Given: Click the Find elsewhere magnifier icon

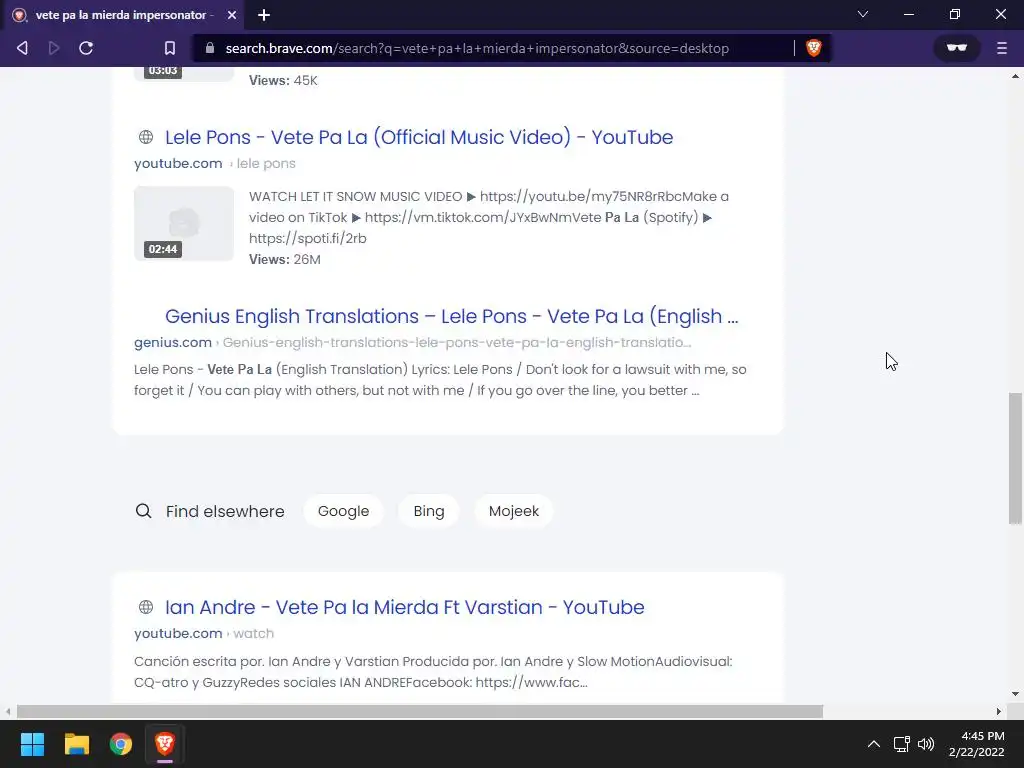Looking at the screenshot, I should (143, 511).
